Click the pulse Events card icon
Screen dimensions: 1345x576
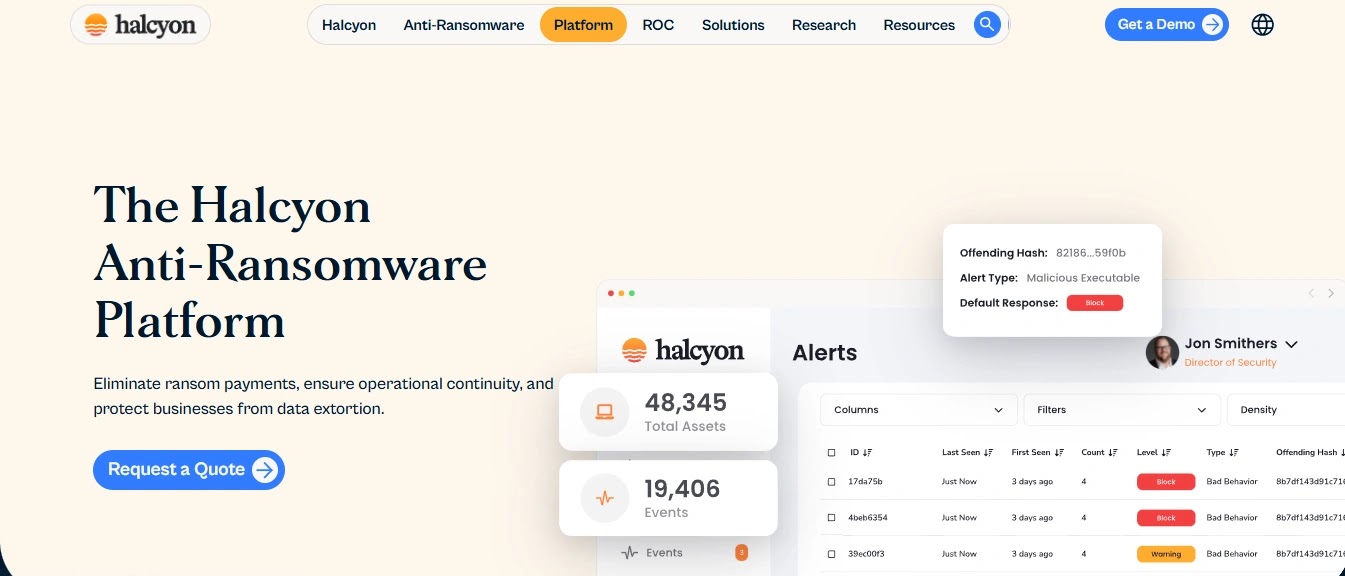[x=605, y=497]
